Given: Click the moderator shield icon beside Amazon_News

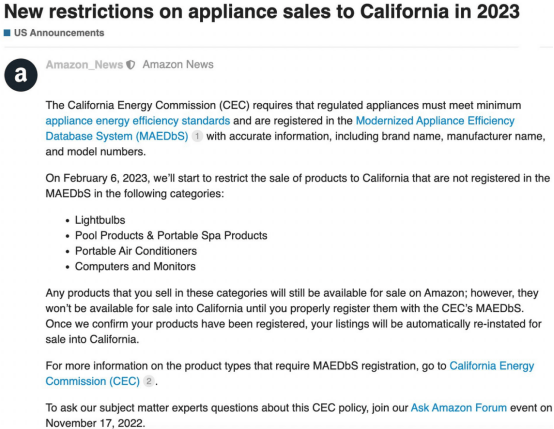Looking at the screenshot, I should 131,65.
